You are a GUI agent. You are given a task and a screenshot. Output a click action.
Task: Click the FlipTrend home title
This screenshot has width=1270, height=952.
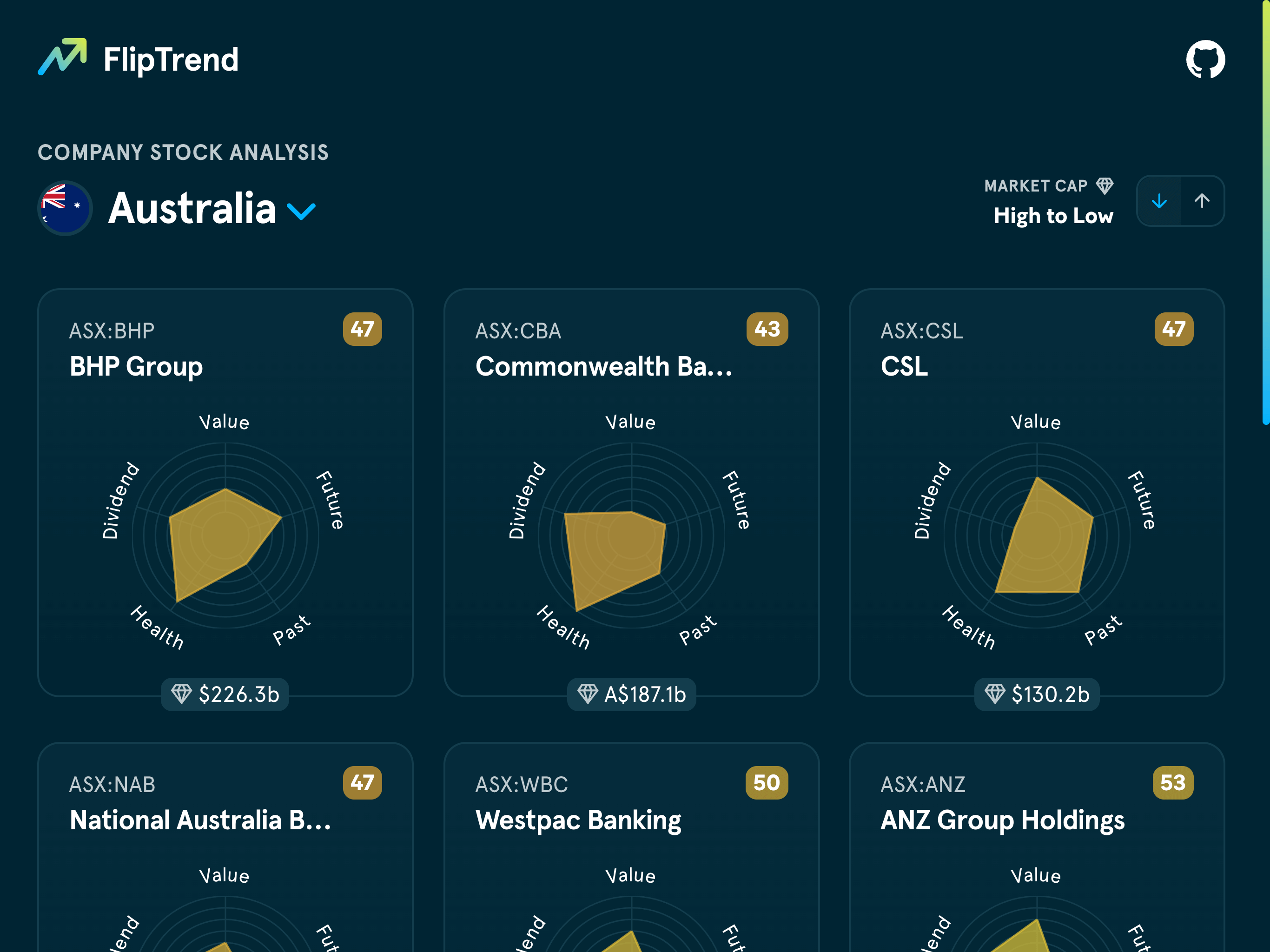[x=171, y=59]
